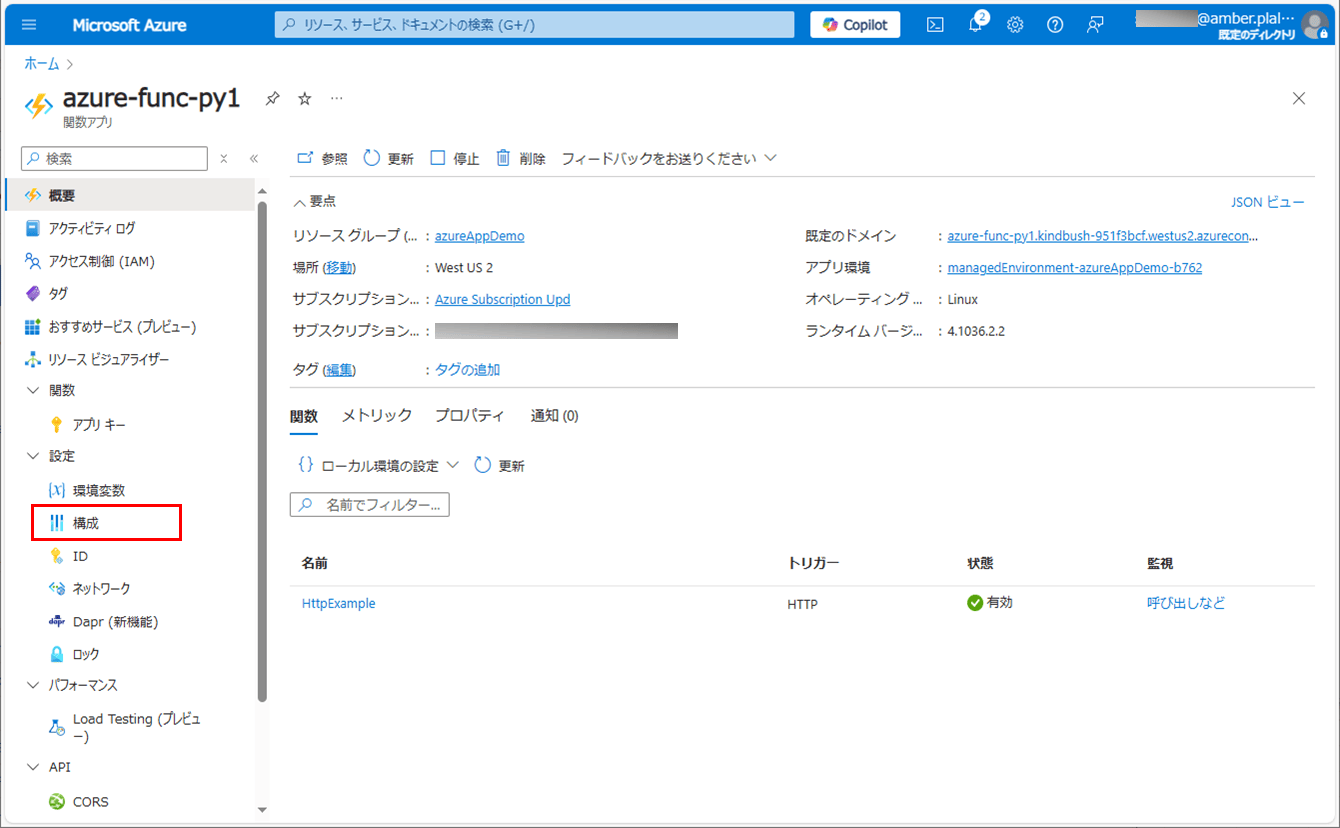Open the portal hamburger menu

click(x=28, y=25)
